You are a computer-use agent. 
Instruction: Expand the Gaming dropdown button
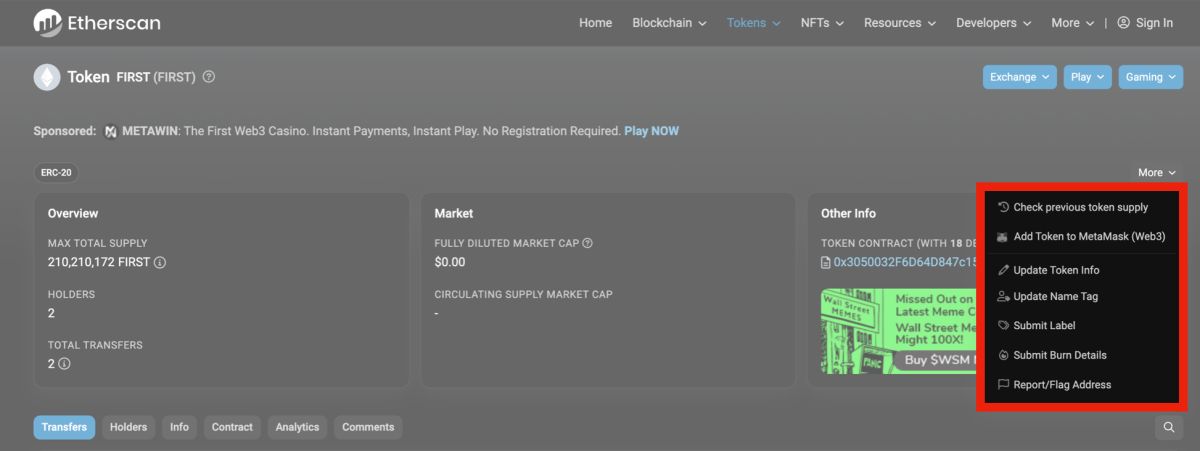(1151, 77)
